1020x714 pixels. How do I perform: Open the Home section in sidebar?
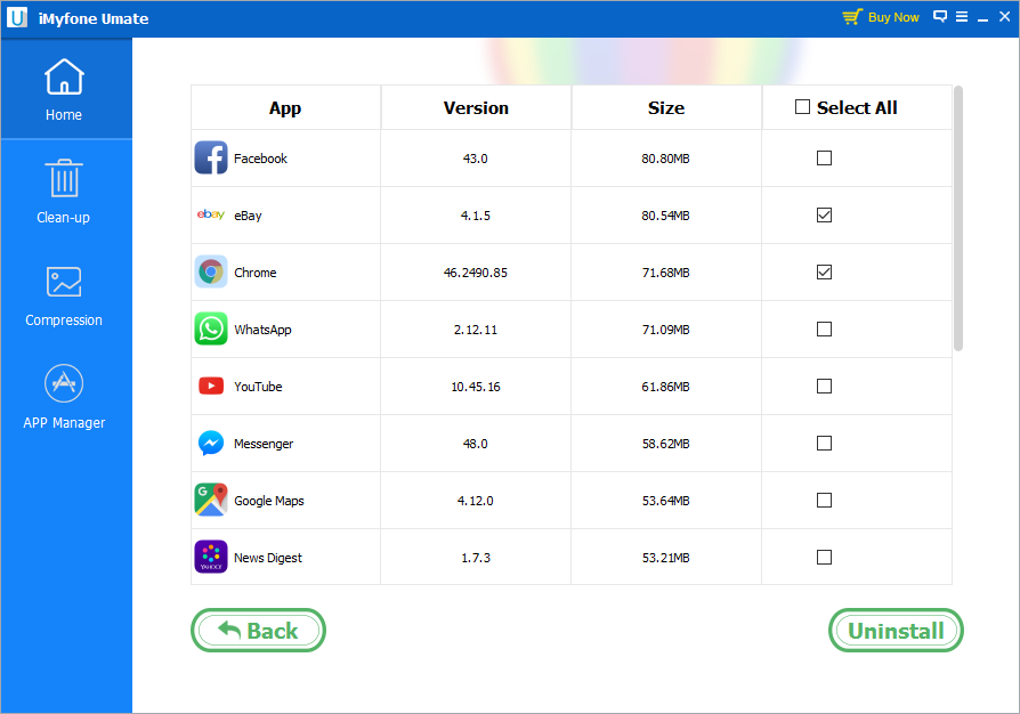pyautogui.click(x=64, y=89)
